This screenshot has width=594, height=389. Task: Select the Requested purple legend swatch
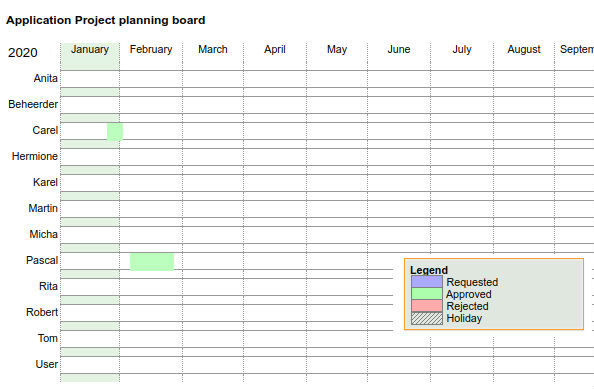point(427,282)
